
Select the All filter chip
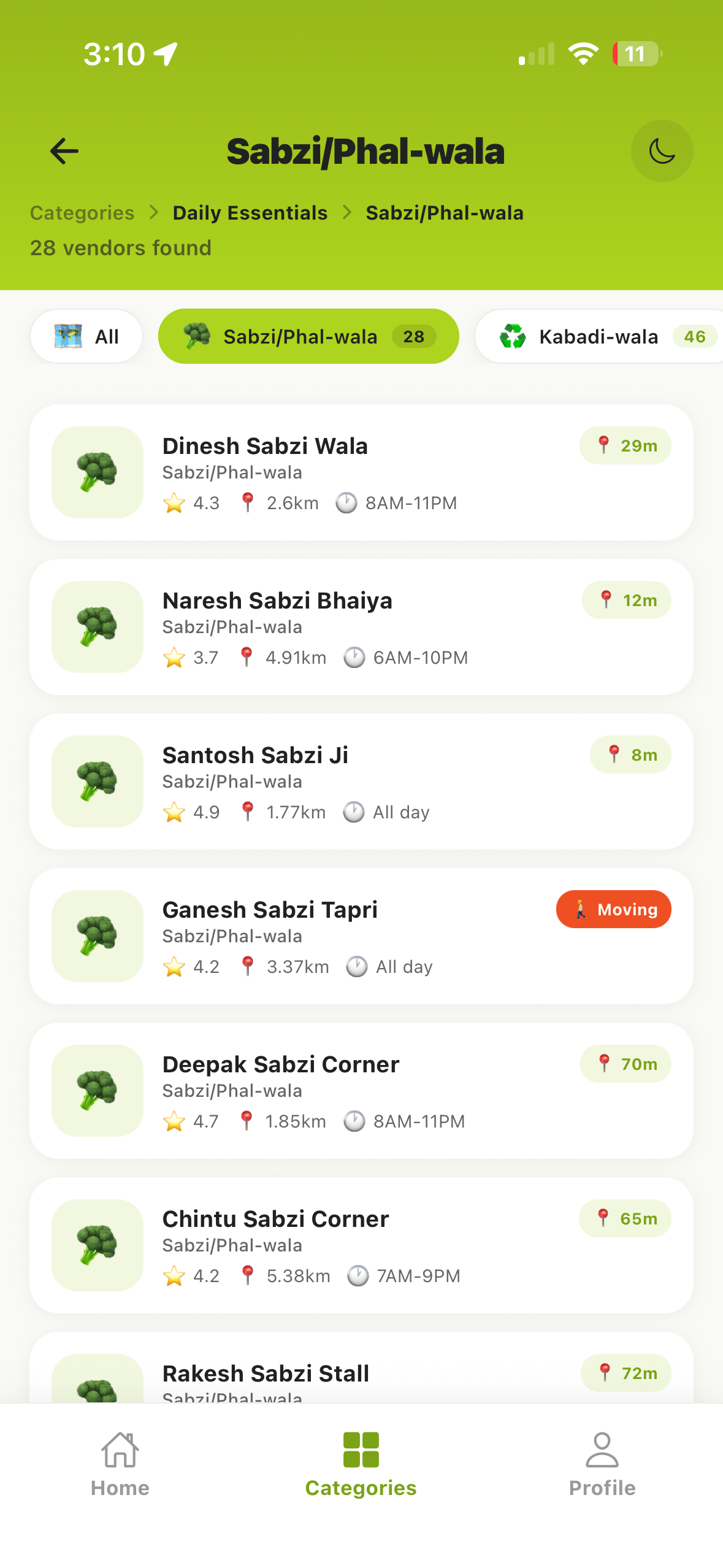[86, 336]
